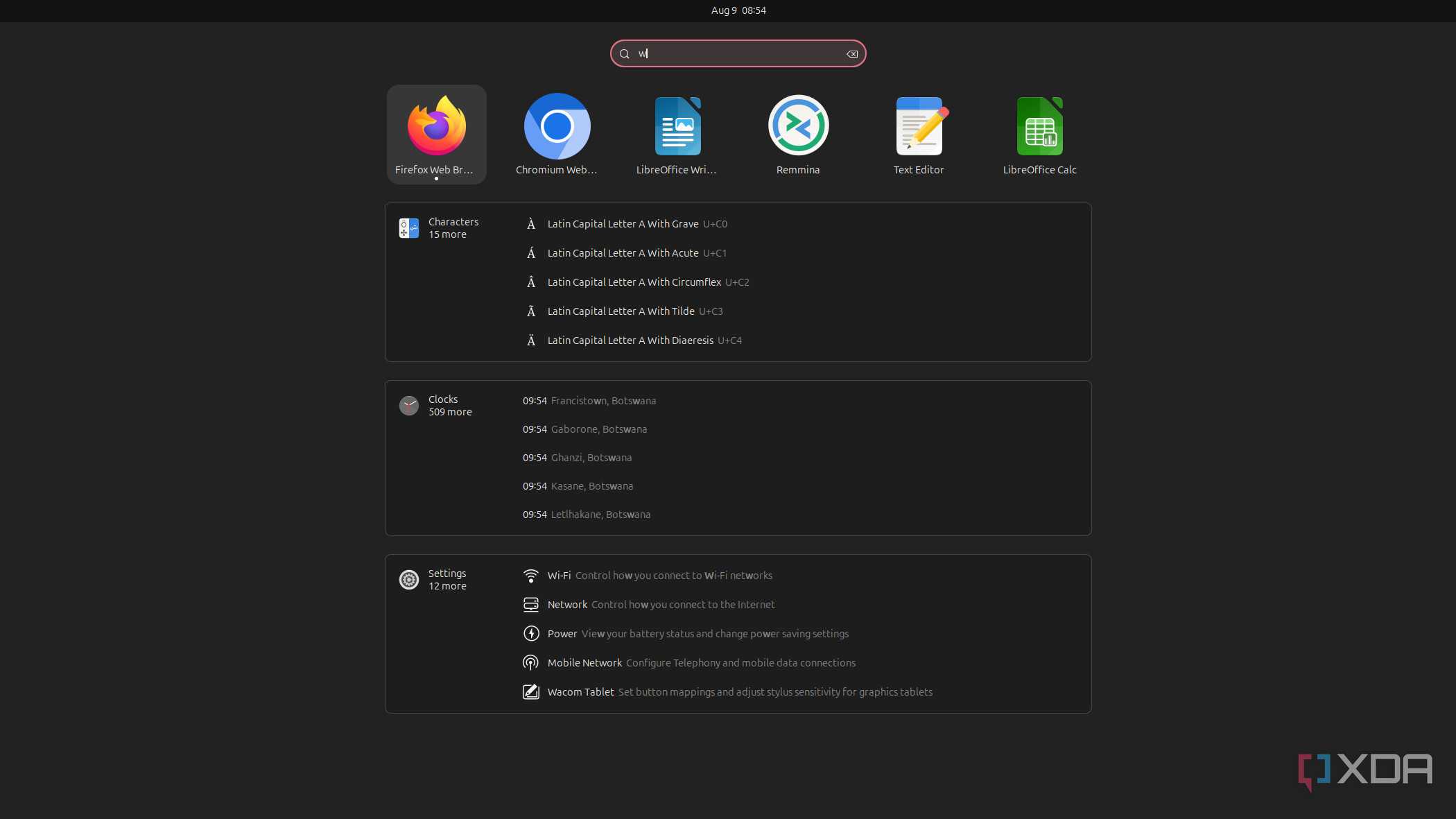Click the Mobile Network antenna icon
This screenshot has height=819, width=1456.
click(x=531, y=663)
